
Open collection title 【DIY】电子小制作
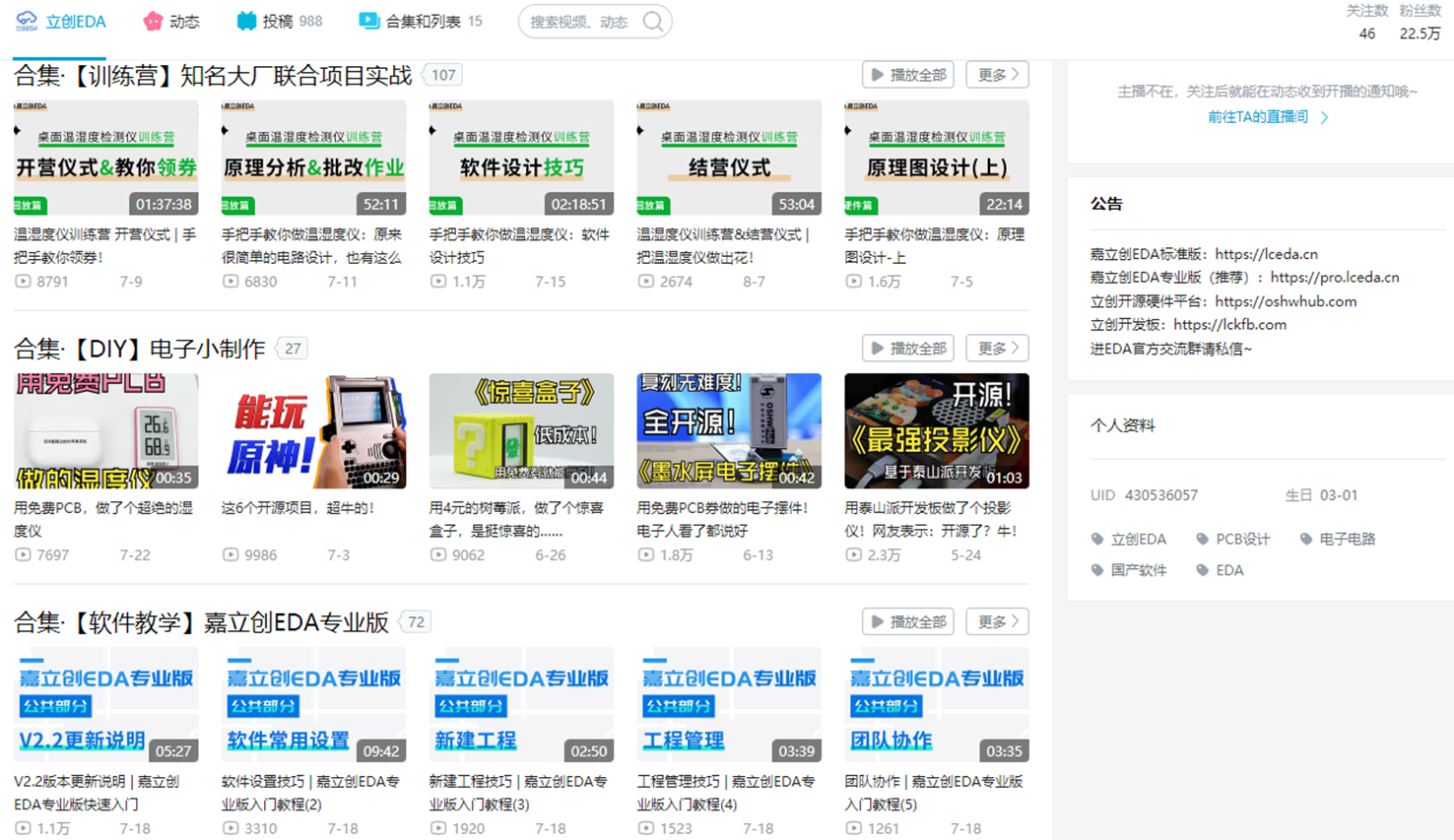pyautogui.click(x=140, y=349)
